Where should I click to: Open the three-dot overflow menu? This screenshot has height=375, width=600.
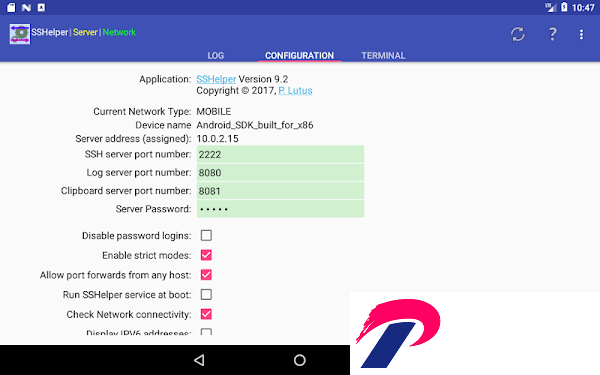tap(581, 34)
